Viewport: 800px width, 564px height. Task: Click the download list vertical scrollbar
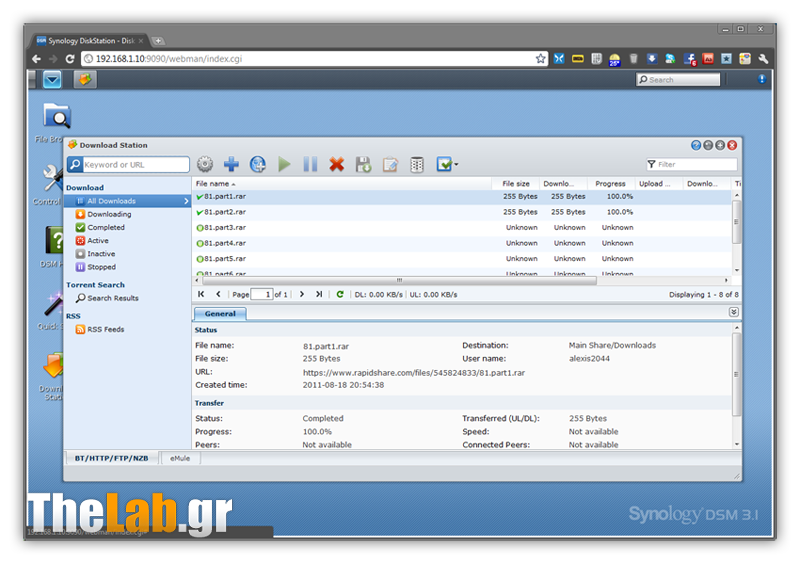point(736,222)
